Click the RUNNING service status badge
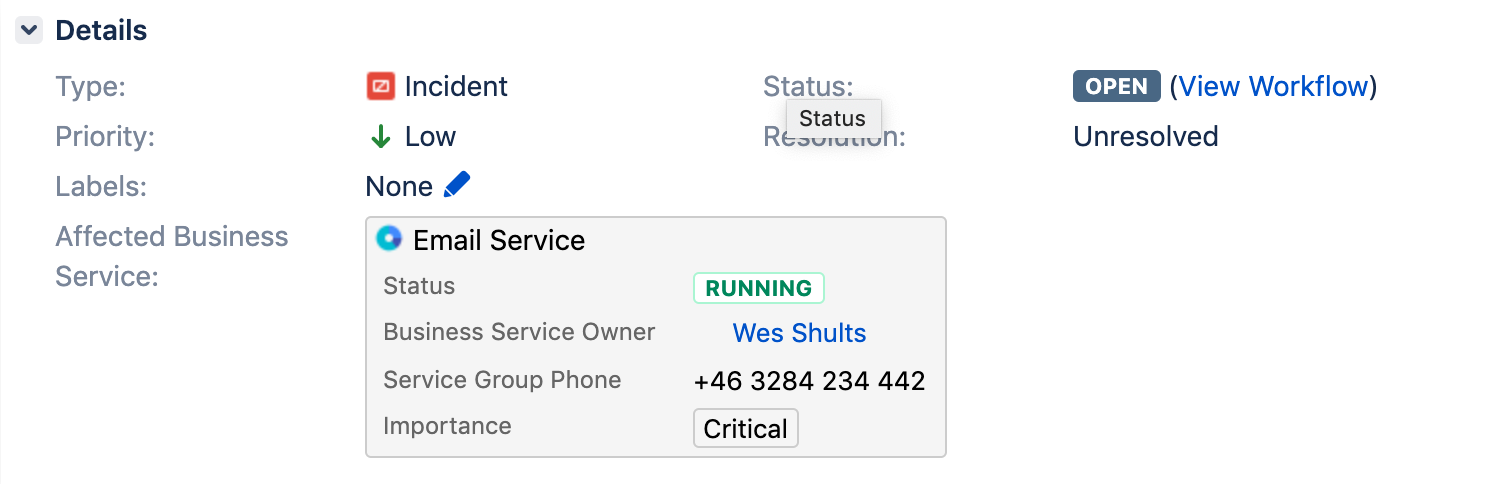 click(x=759, y=288)
